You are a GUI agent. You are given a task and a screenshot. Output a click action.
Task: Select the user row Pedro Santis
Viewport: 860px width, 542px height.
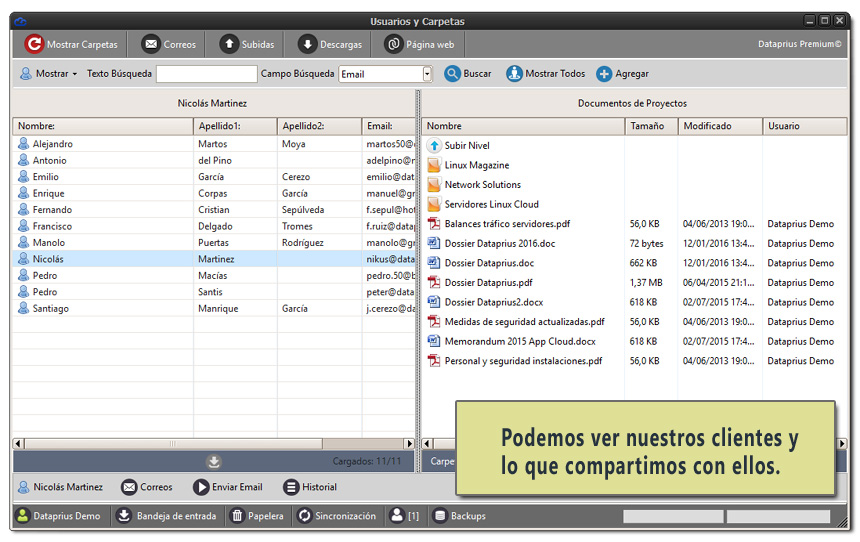214,292
